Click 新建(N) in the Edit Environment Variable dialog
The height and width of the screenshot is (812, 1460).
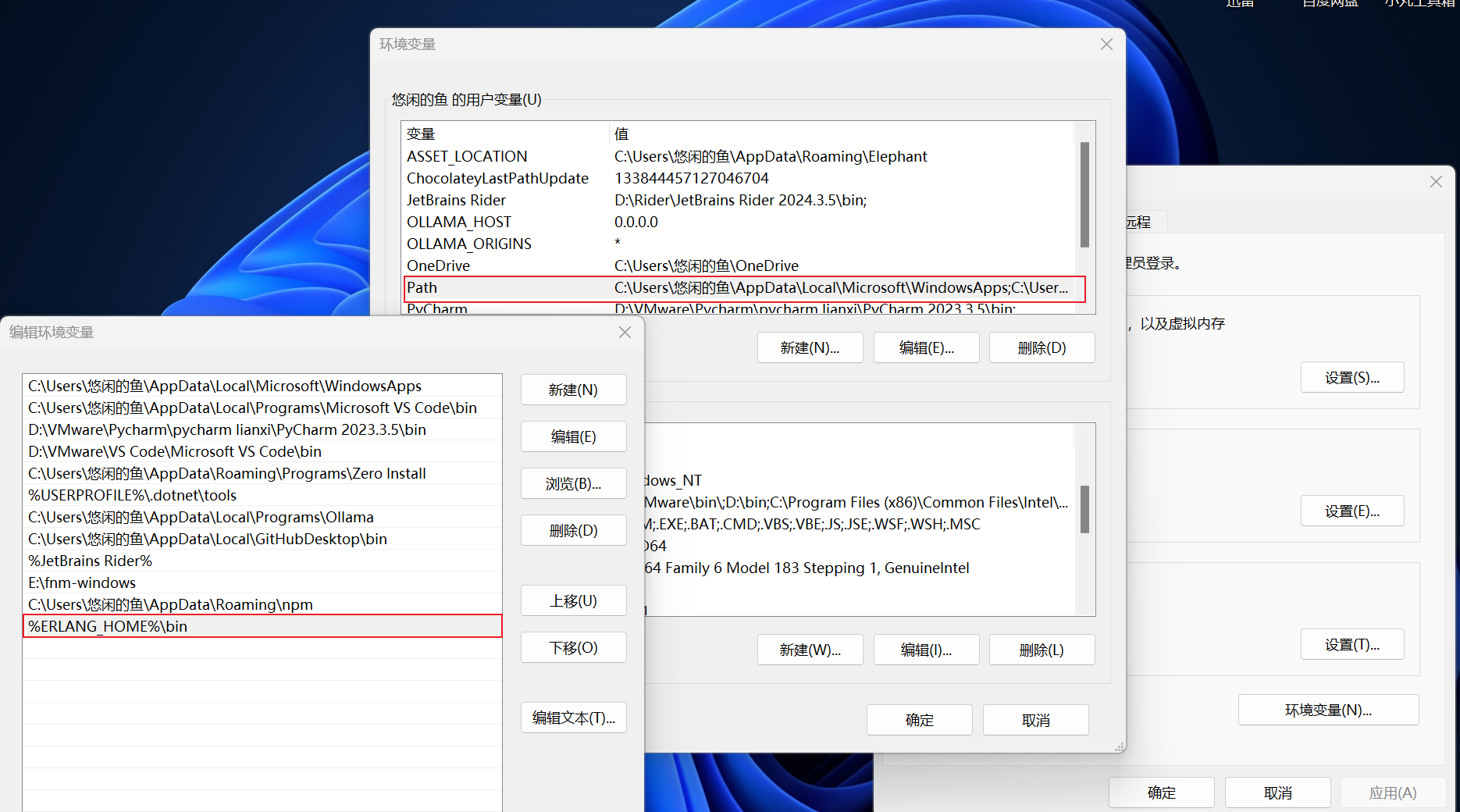click(x=574, y=390)
